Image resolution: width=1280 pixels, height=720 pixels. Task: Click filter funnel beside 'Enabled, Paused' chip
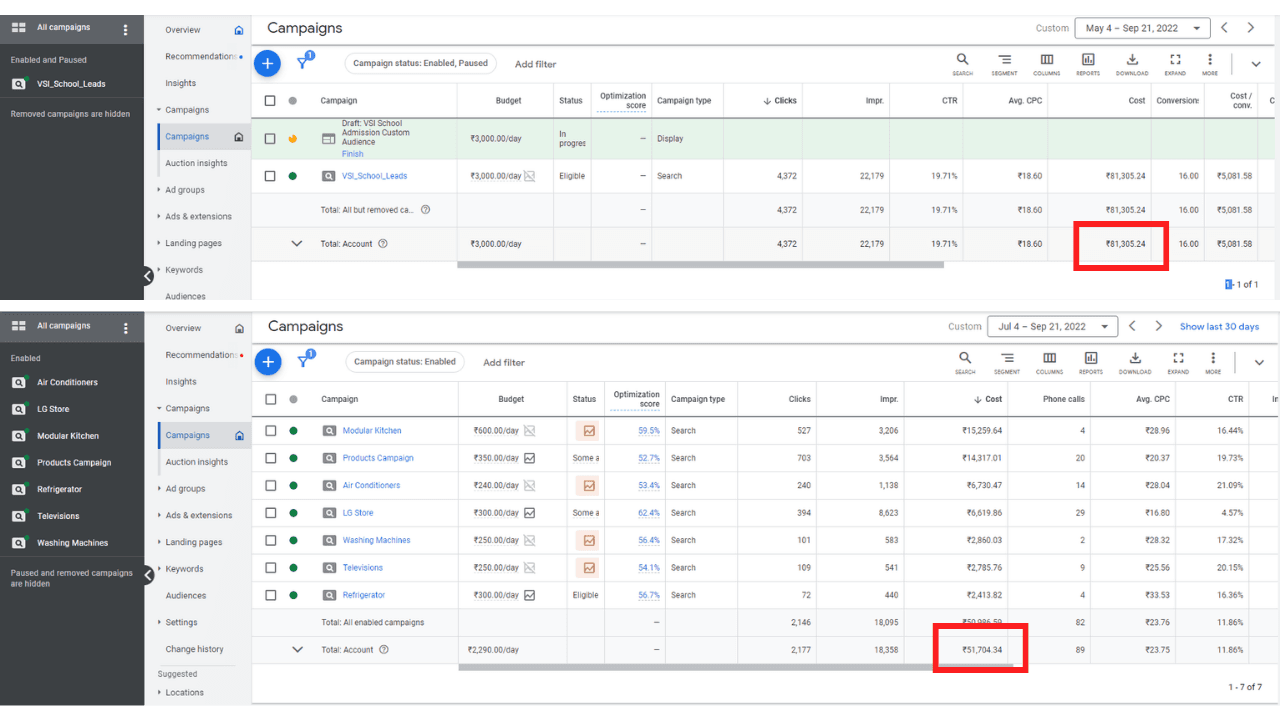tap(303, 63)
